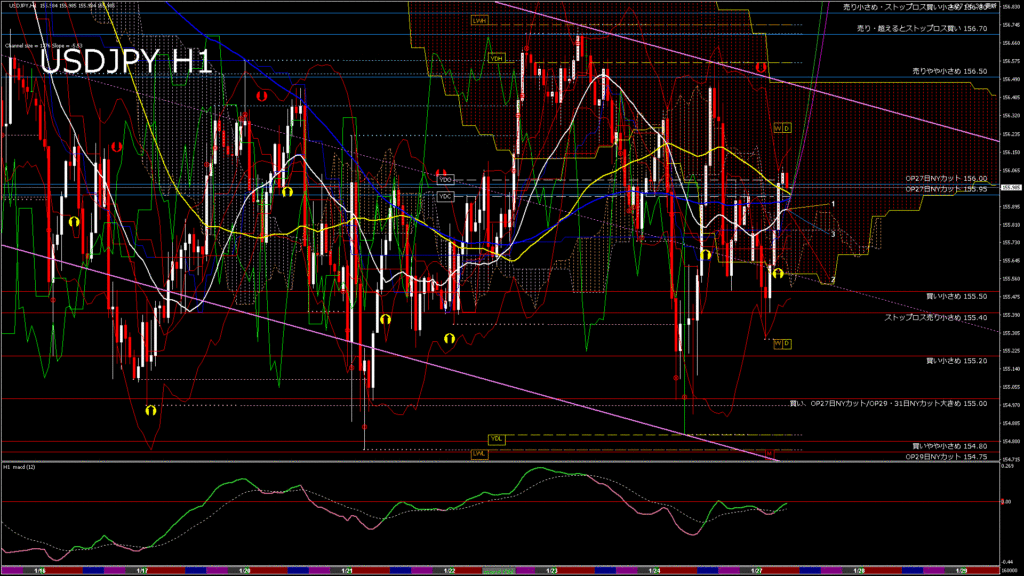Click the LWL last-week-low label

tap(480, 453)
